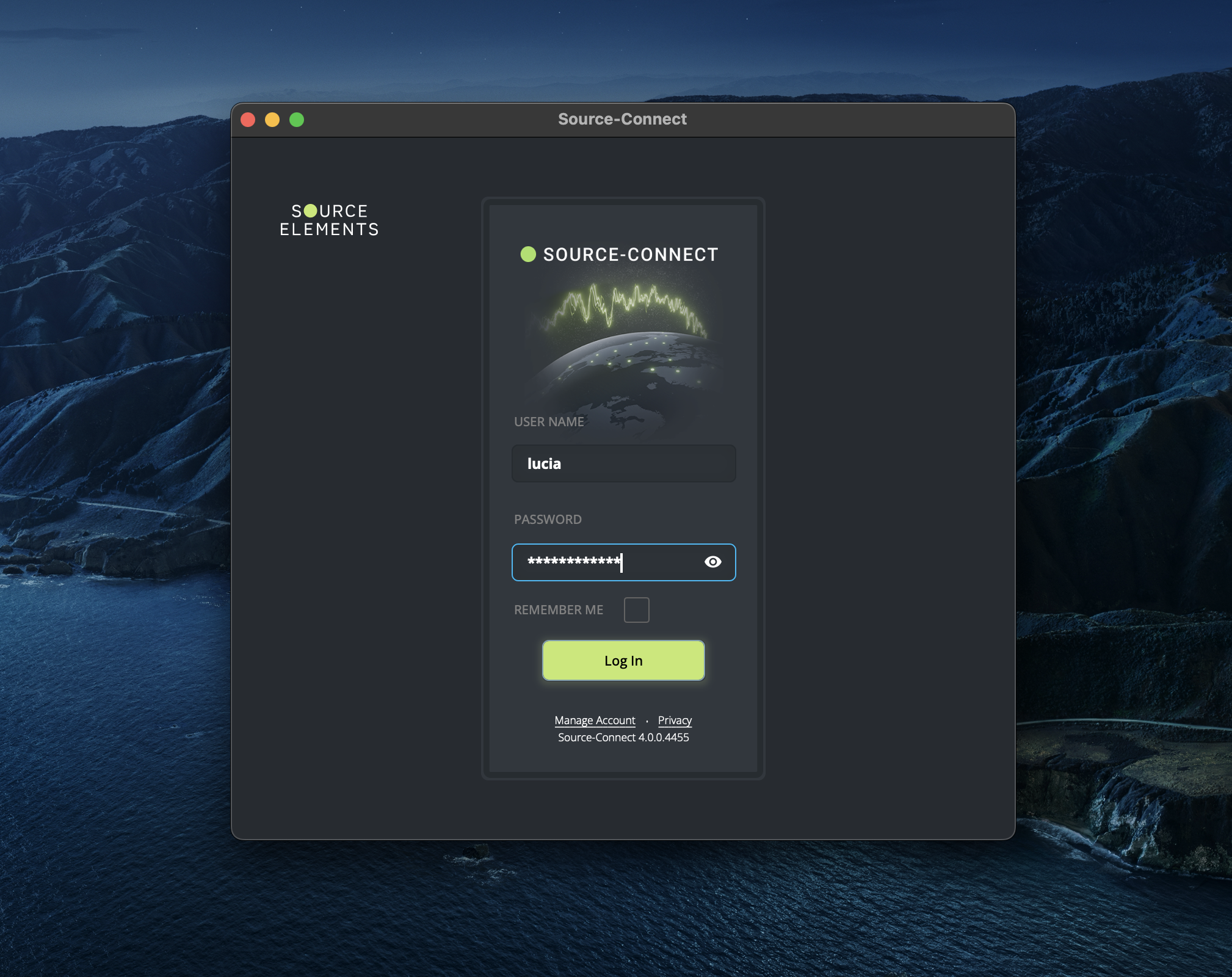Click the green O in Source Elements logo

310,211
